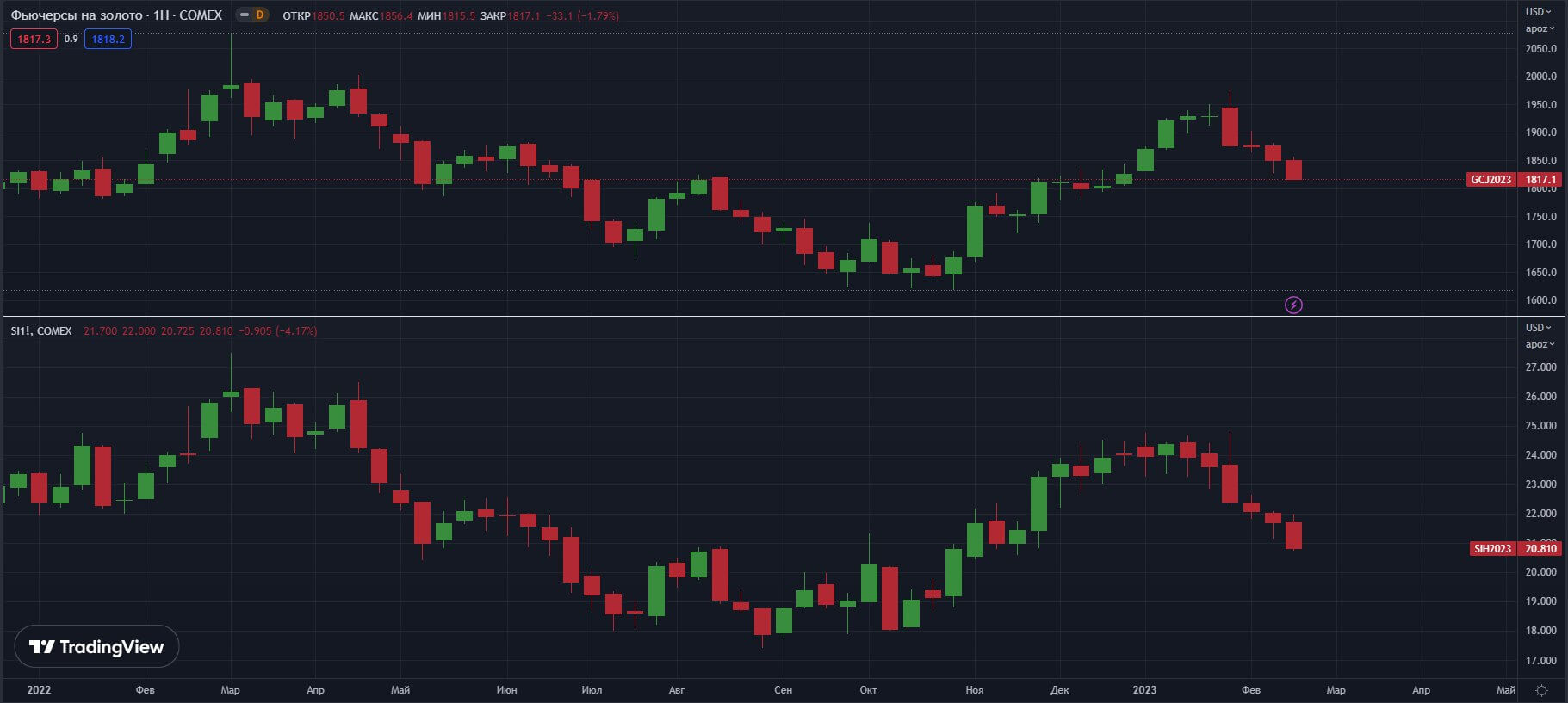The image size is (1568, 703).
Task: Click the 20.810 last price tag on the silver axis
Action: pyautogui.click(x=1540, y=548)
